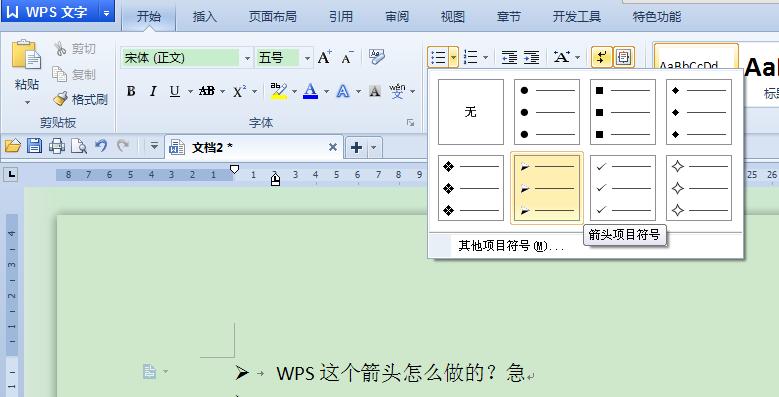Click the save floppy disk icon
Image resolution: width=779 pixels, height=397 pixels.
coord(34,146)
